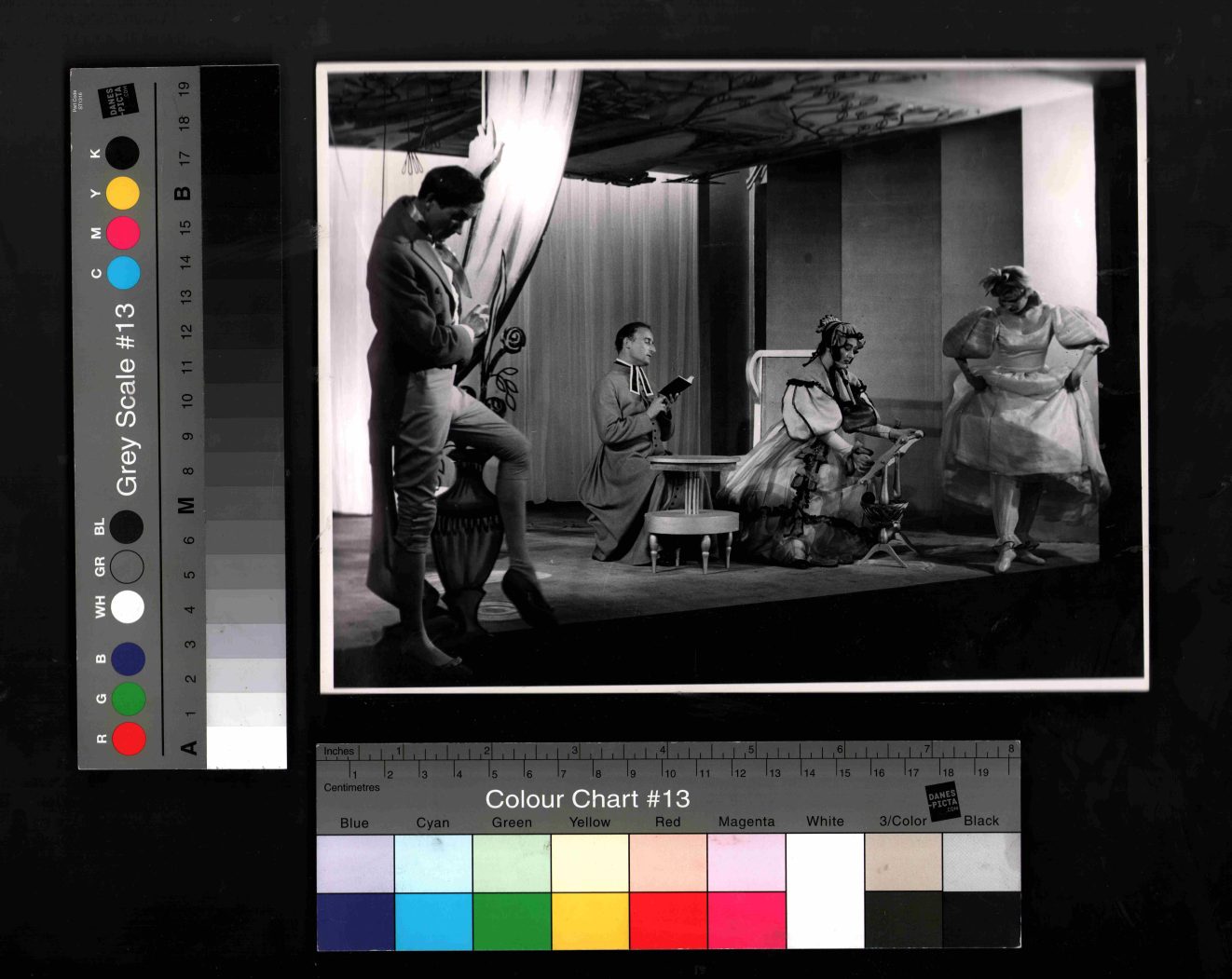
Task: Pick the bright red swatch under Red label
Action: click(x=668, y=921)
